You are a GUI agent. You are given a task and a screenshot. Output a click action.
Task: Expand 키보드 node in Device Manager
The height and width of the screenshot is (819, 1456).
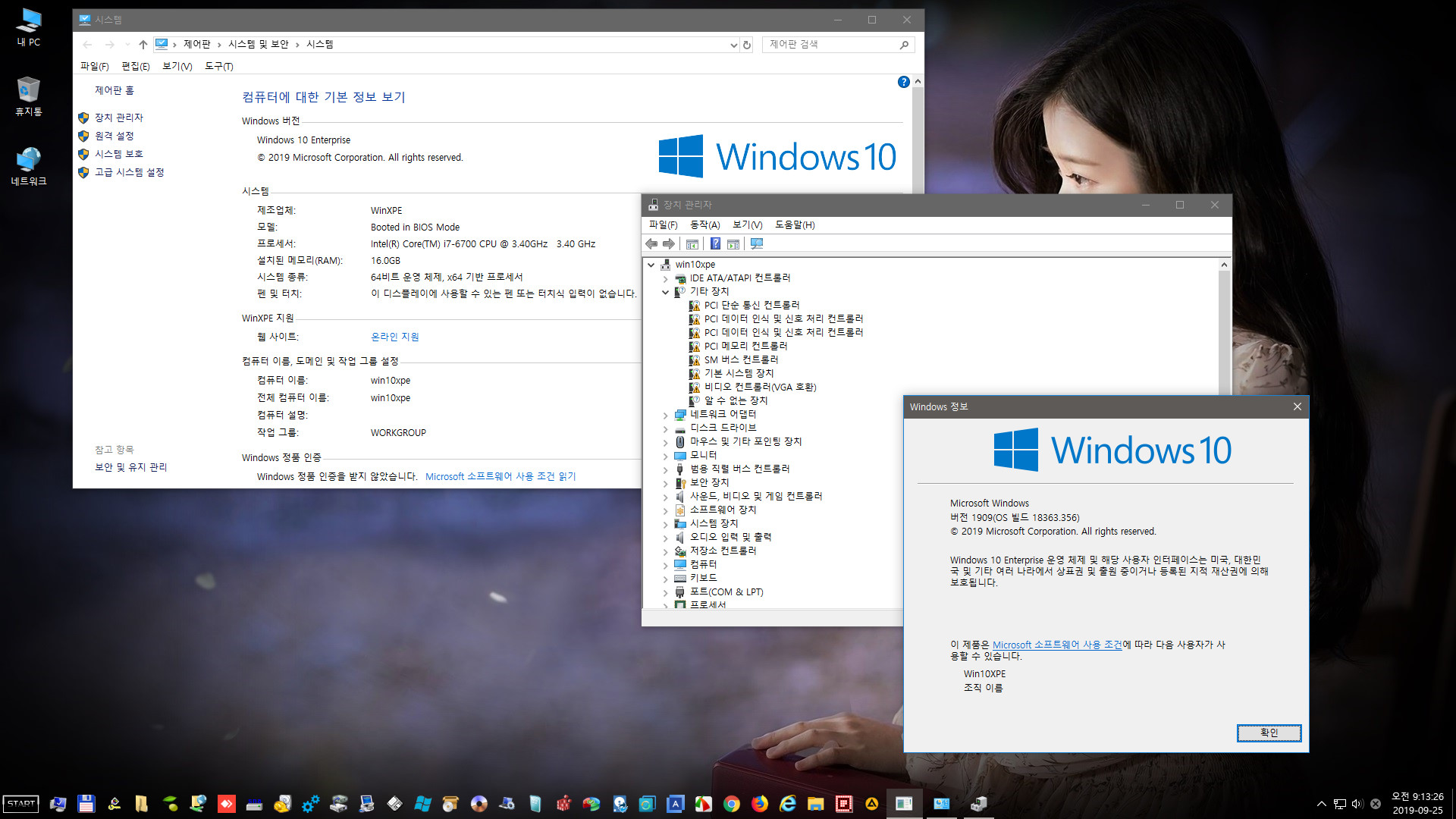666,579
